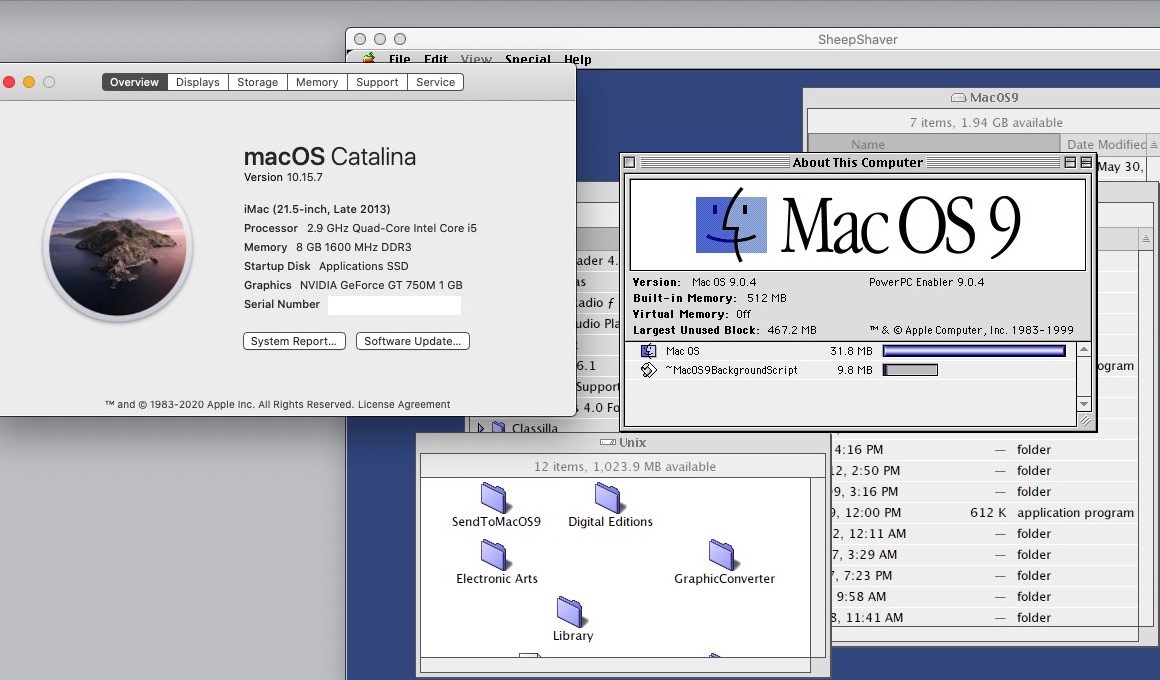Click scroll up arrow in About This Computer
The width and height of the screenshot is (1160, 680).
(x=1084, y=349)
